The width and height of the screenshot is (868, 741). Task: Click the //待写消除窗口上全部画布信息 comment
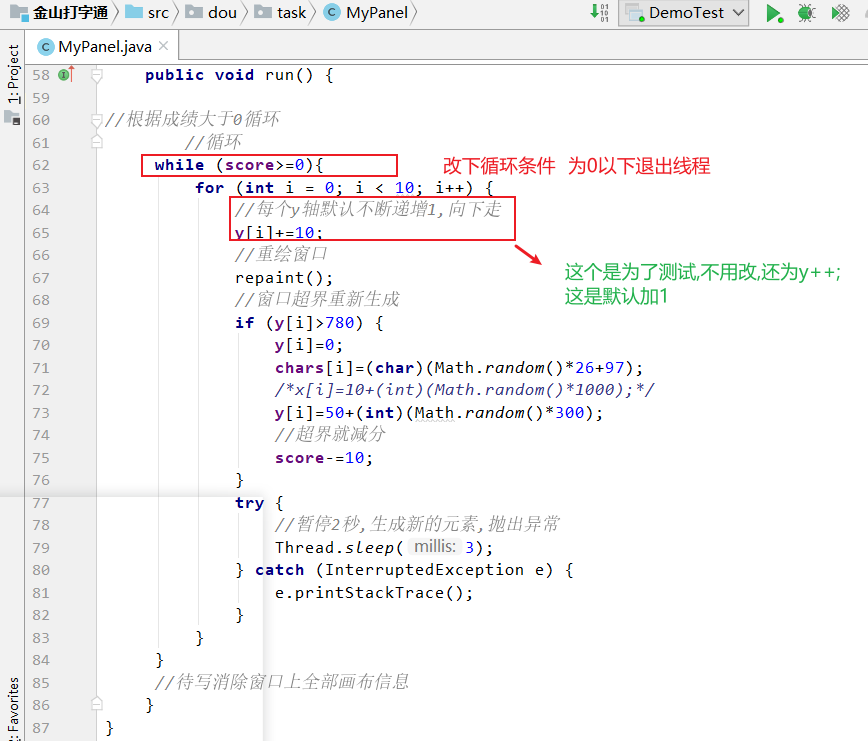(x=282, y=682)
